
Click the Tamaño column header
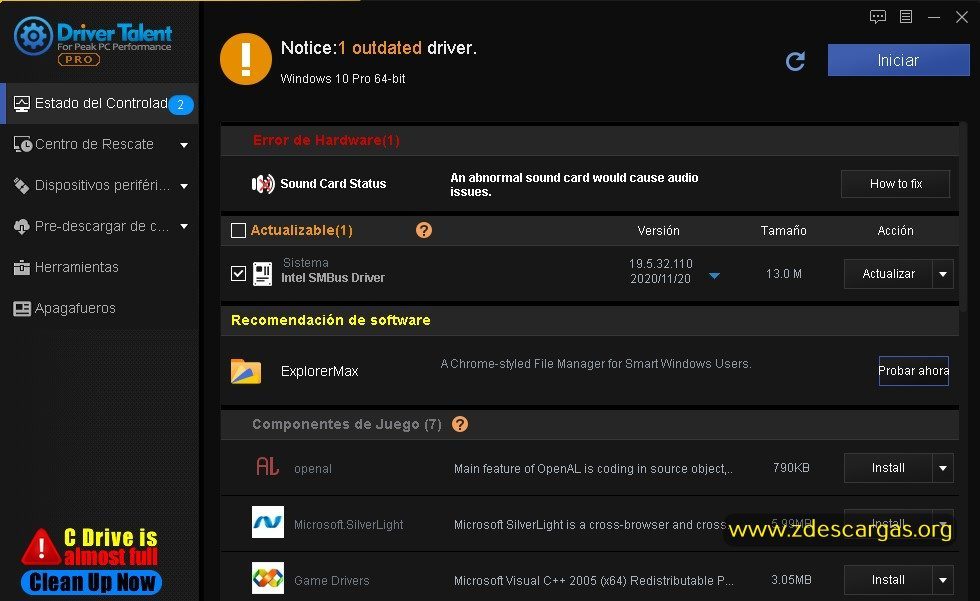[x=783, y=231]
